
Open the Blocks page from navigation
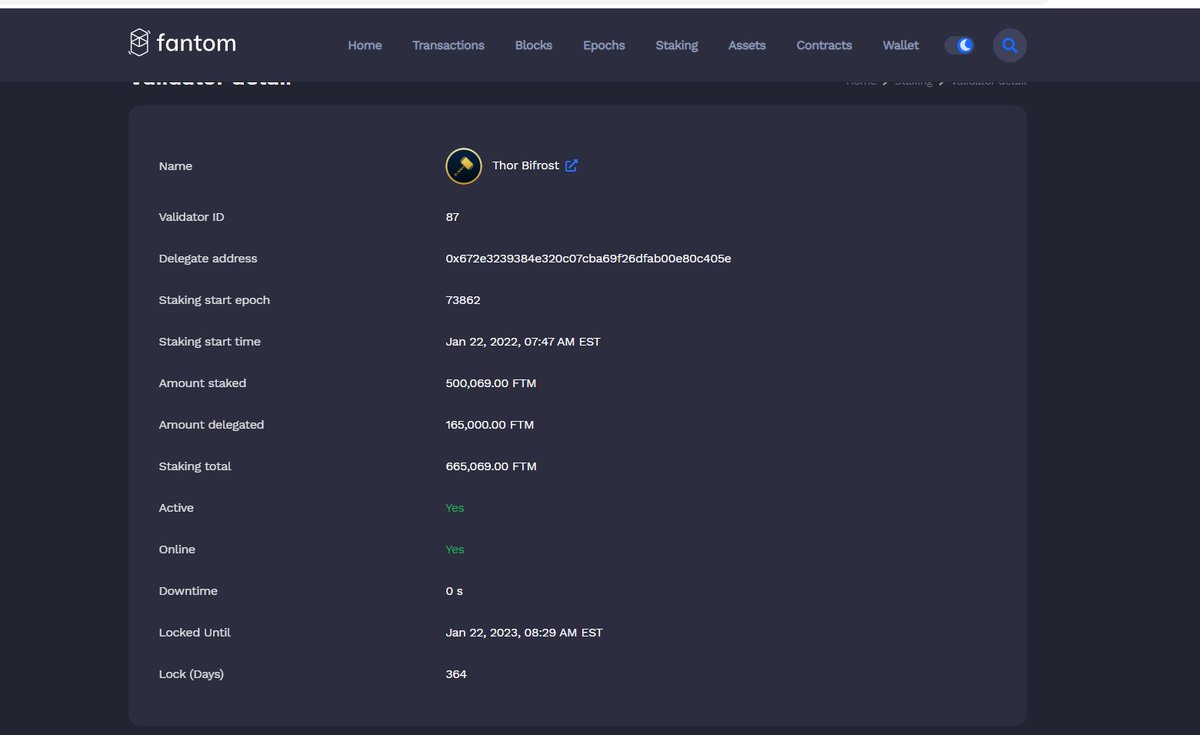pos(533,45)
